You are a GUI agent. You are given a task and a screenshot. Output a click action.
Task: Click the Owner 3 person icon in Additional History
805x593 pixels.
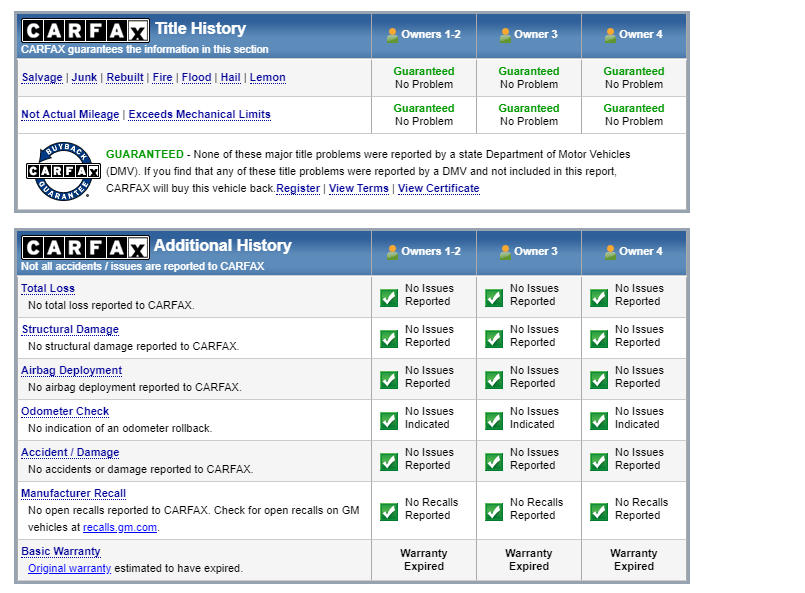pyautogui.click(x=505, y=252)
